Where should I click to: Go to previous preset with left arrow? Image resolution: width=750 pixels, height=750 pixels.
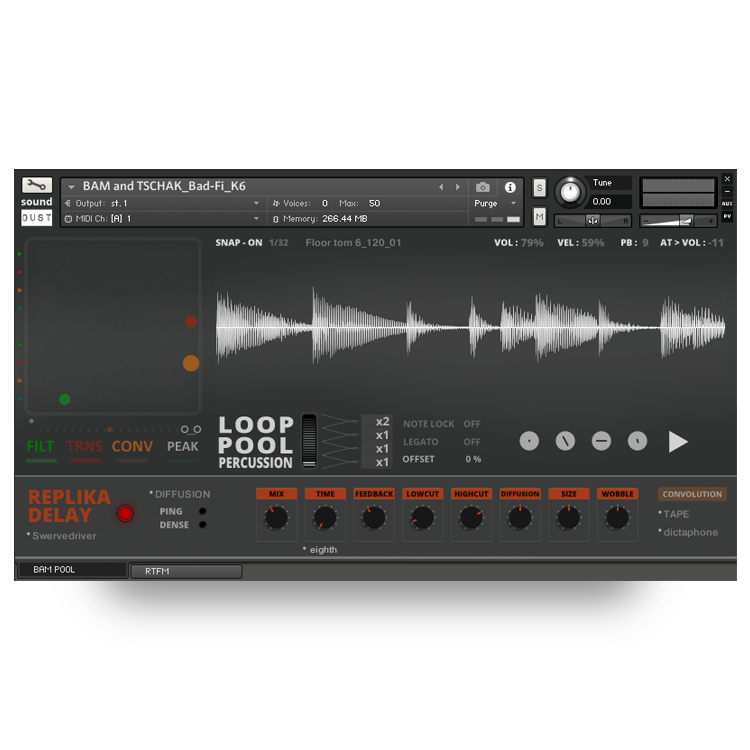click(441, 187)
